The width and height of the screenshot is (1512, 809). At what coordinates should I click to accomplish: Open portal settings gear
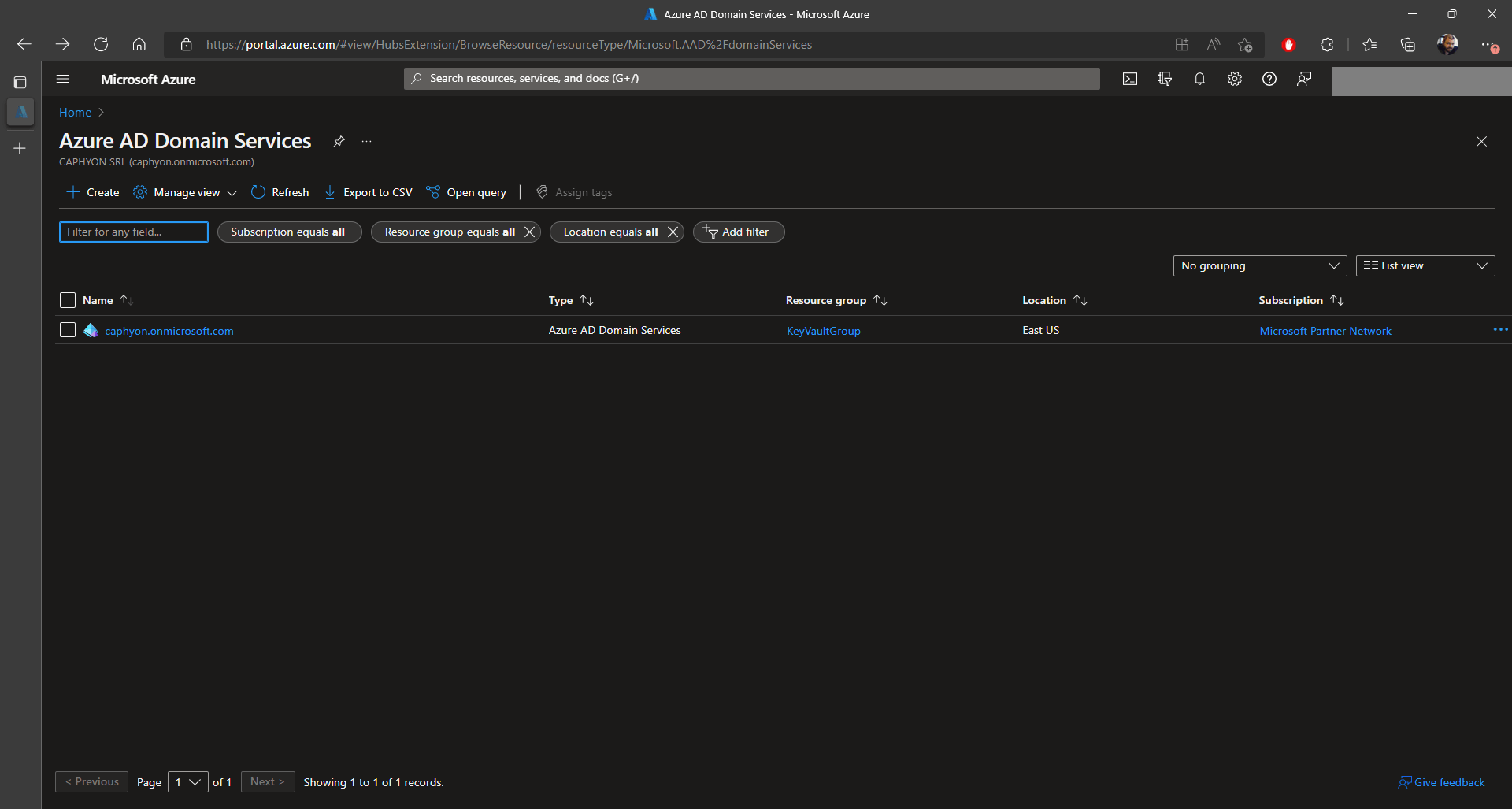1234,79
